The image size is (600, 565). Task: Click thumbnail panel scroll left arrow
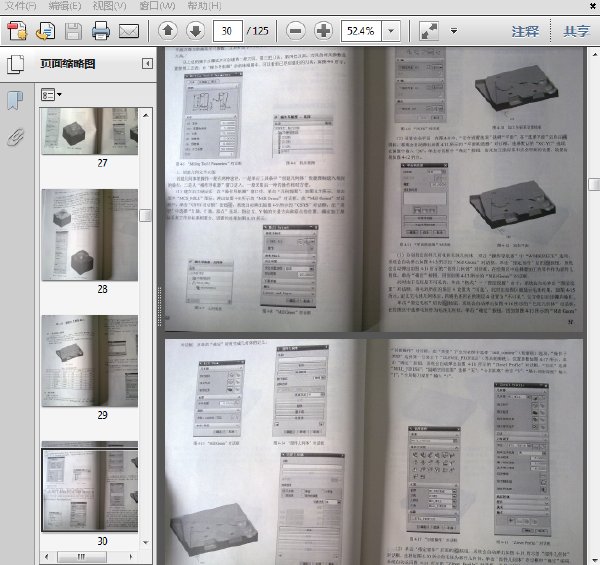[x=46, y=557]
